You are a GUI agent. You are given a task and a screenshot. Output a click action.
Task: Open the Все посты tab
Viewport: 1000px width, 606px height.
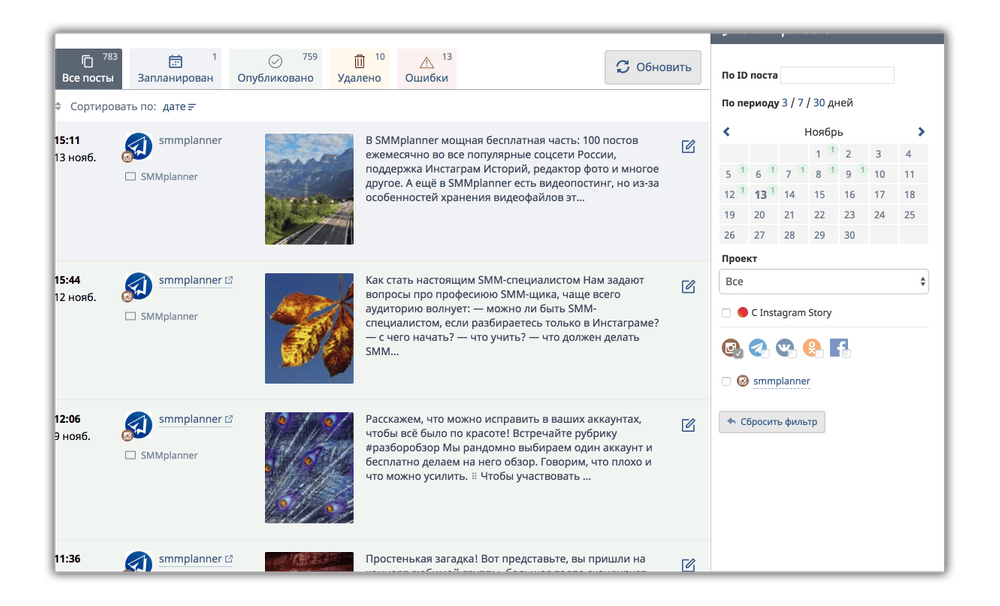click(x=88, y=68)
